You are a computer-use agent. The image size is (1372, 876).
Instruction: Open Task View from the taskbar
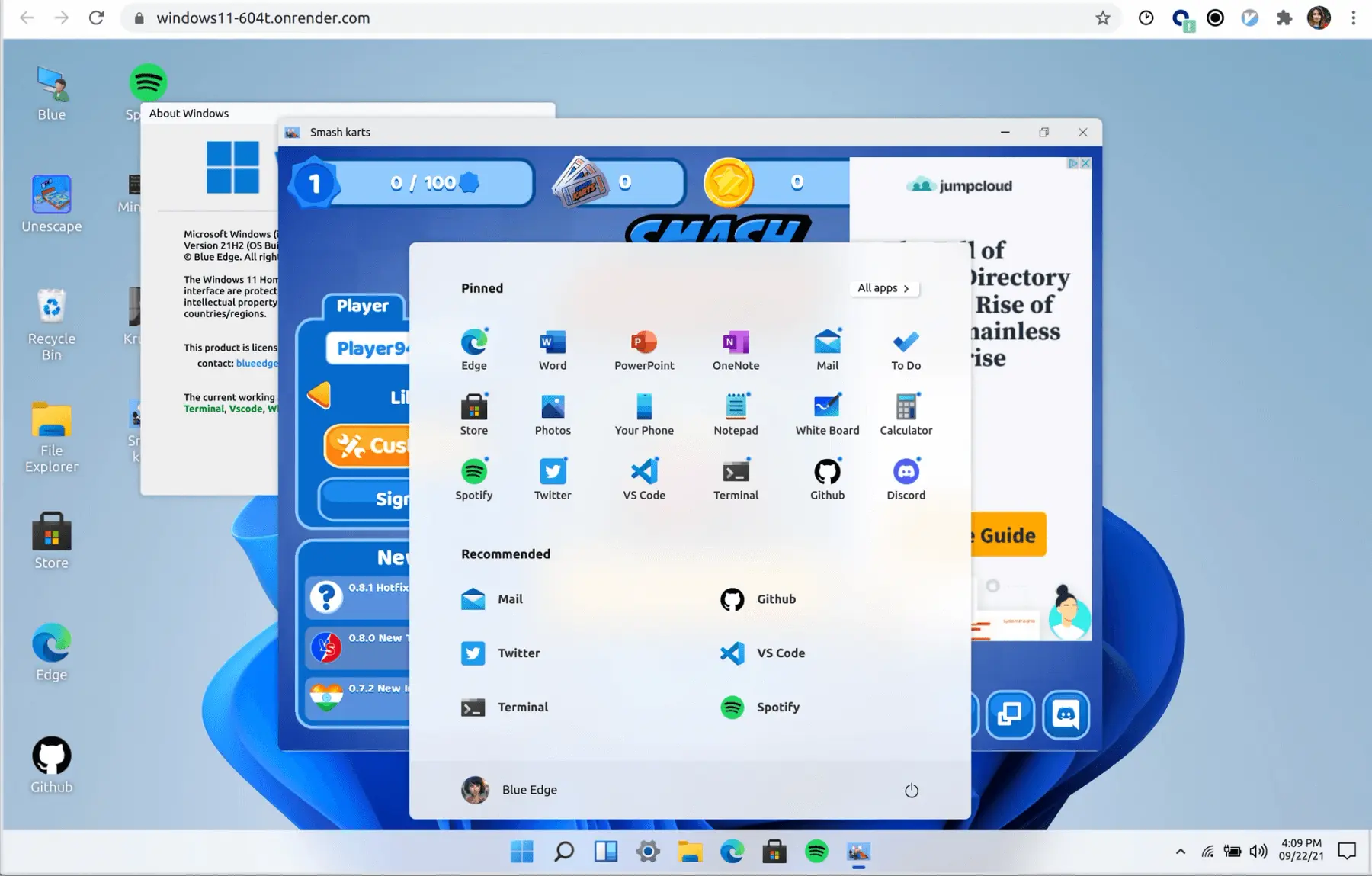[x=606, y=852]
